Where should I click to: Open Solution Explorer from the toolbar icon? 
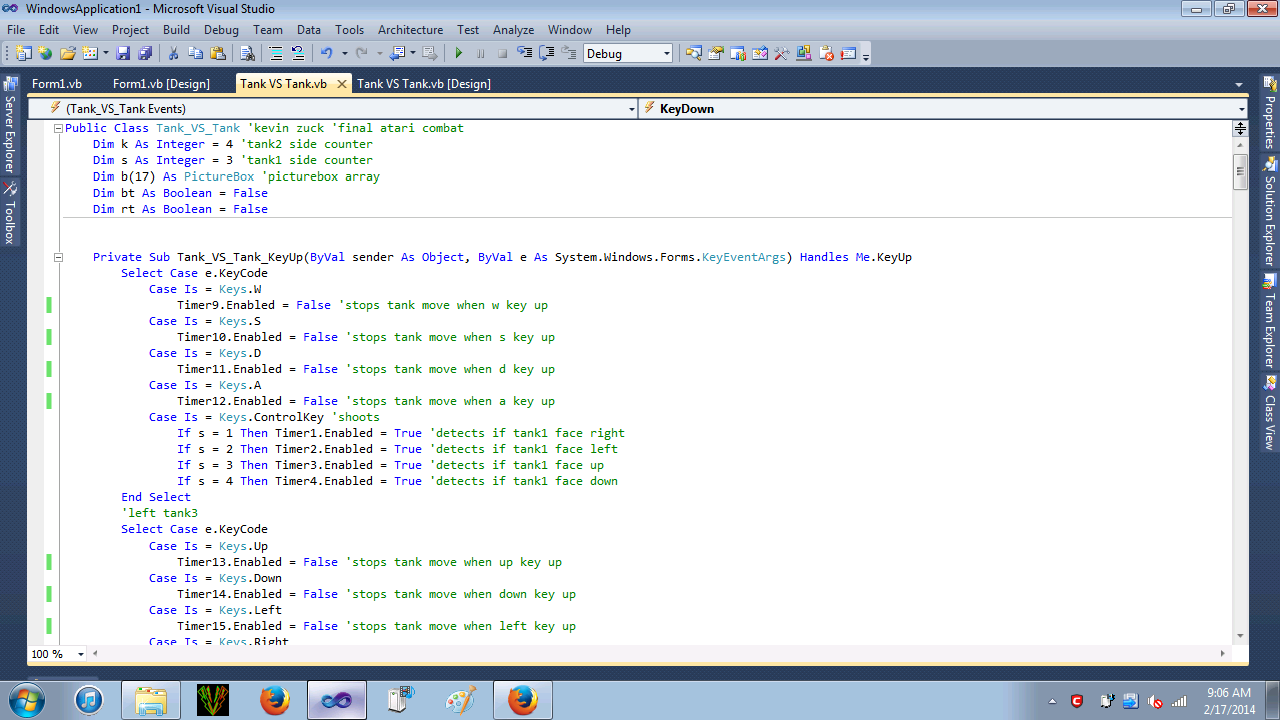pyautogui.click(x=694, y=53)
